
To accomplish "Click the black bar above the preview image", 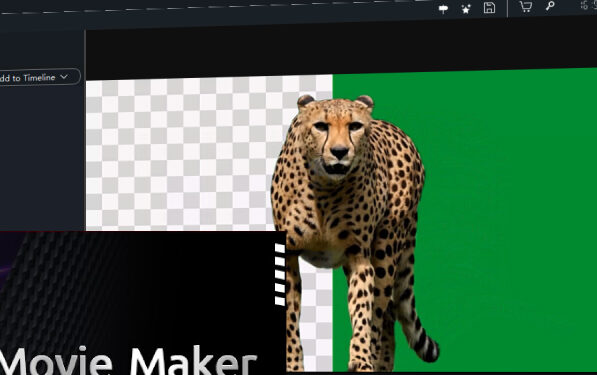I will tap(341, 51).
